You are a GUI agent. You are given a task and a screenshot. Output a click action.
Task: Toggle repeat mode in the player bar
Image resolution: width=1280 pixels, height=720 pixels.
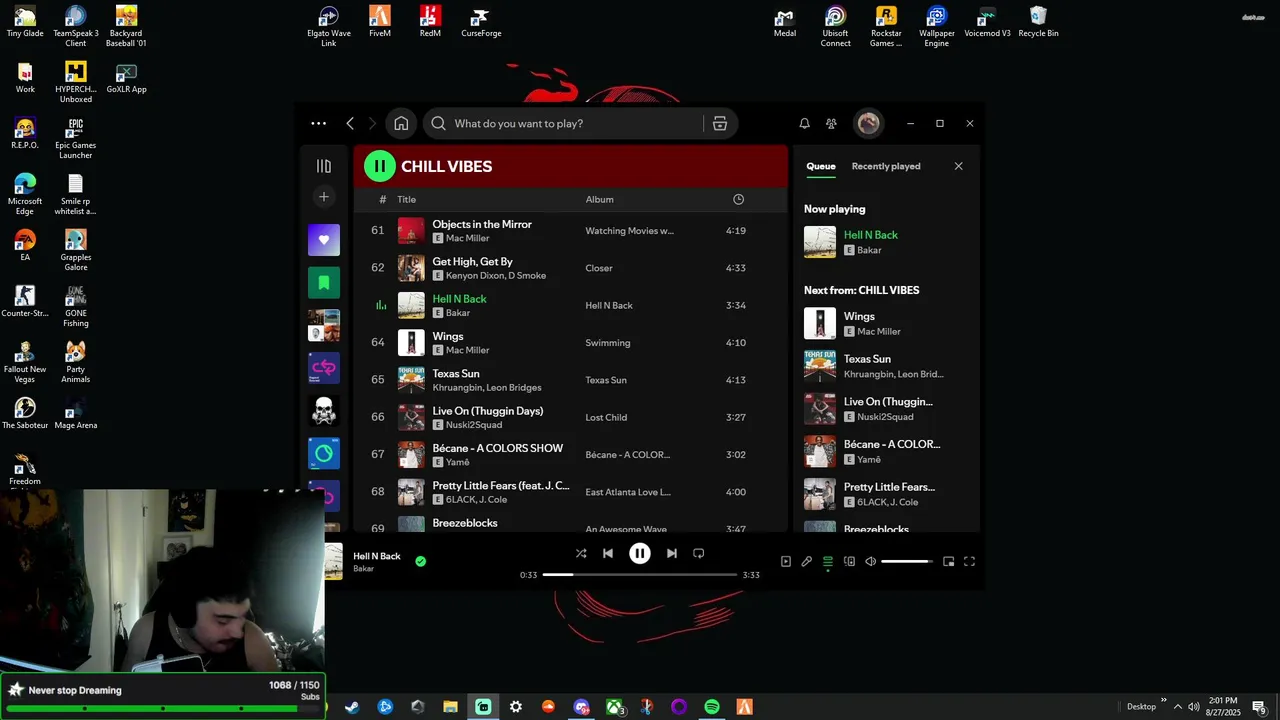[x=699, y=553]
